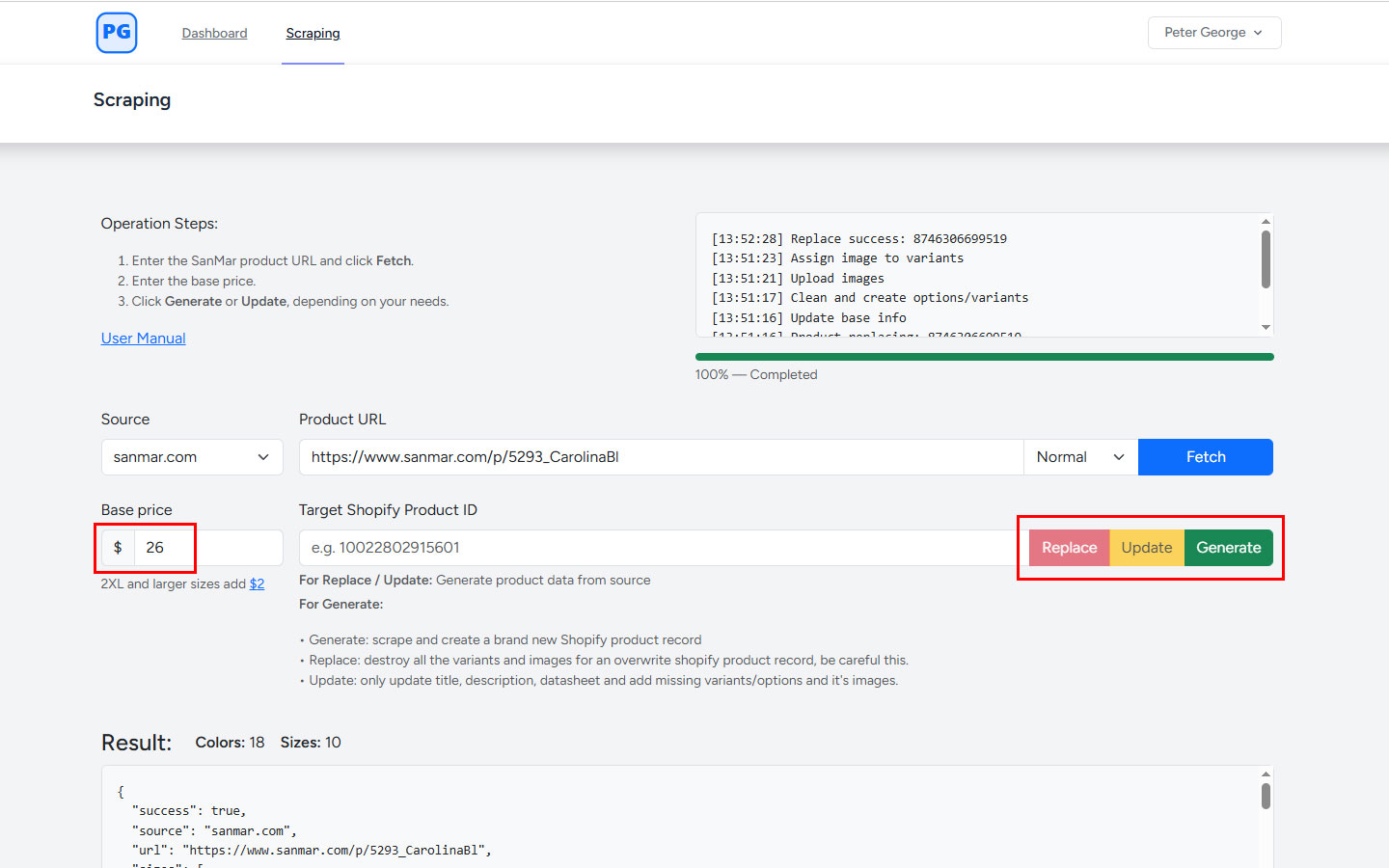Image resolution: width=1389 pixels, height=868 pixels.
Task: Open the User Manual link
Action: (x=143, y=339)
